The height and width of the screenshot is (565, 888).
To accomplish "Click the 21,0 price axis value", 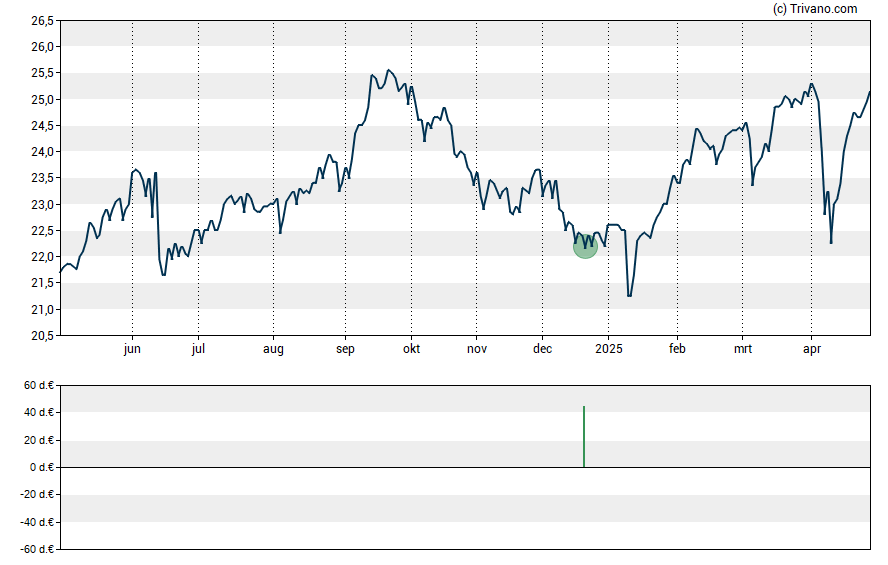I will click(x=42, y=309).
